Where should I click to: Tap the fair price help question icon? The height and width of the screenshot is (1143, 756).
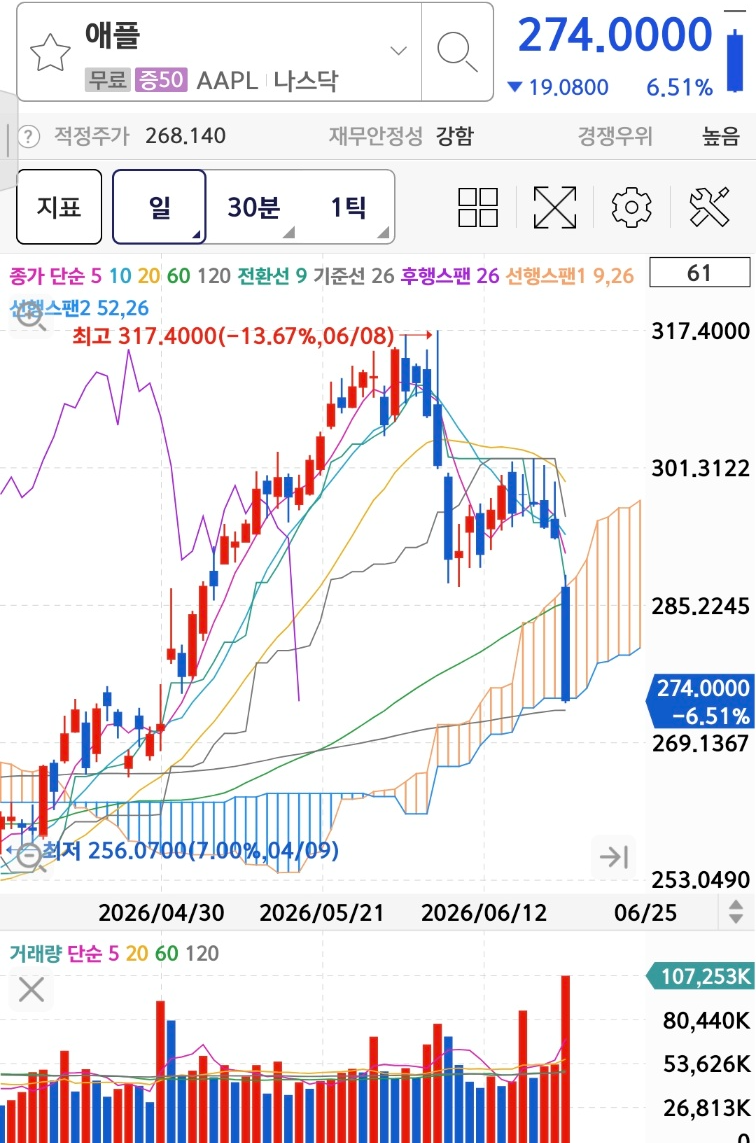coord(28,136)
